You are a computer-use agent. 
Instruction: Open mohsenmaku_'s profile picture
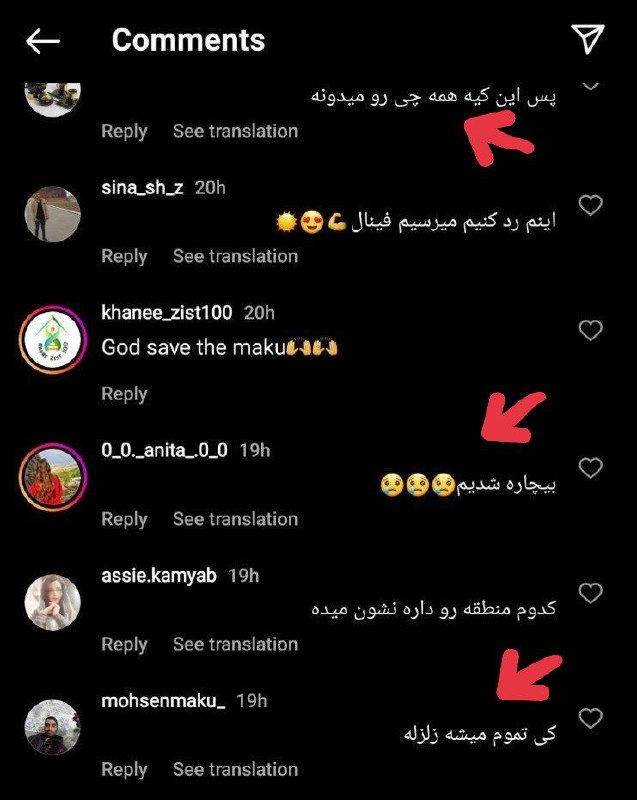(53, 728)
